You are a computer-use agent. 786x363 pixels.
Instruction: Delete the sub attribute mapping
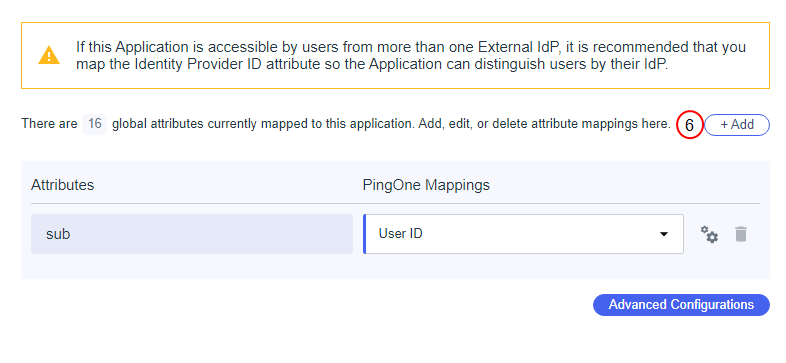pos(741,234)
